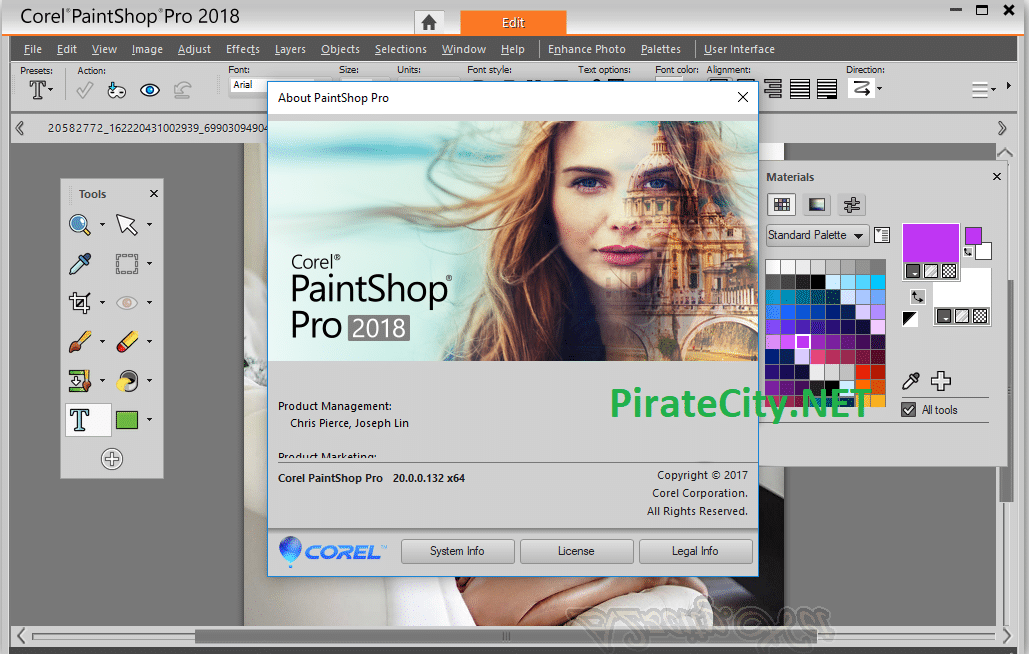Open the File menu
The height and width of the screenshot is (654, 1029).
click(33, 49)
